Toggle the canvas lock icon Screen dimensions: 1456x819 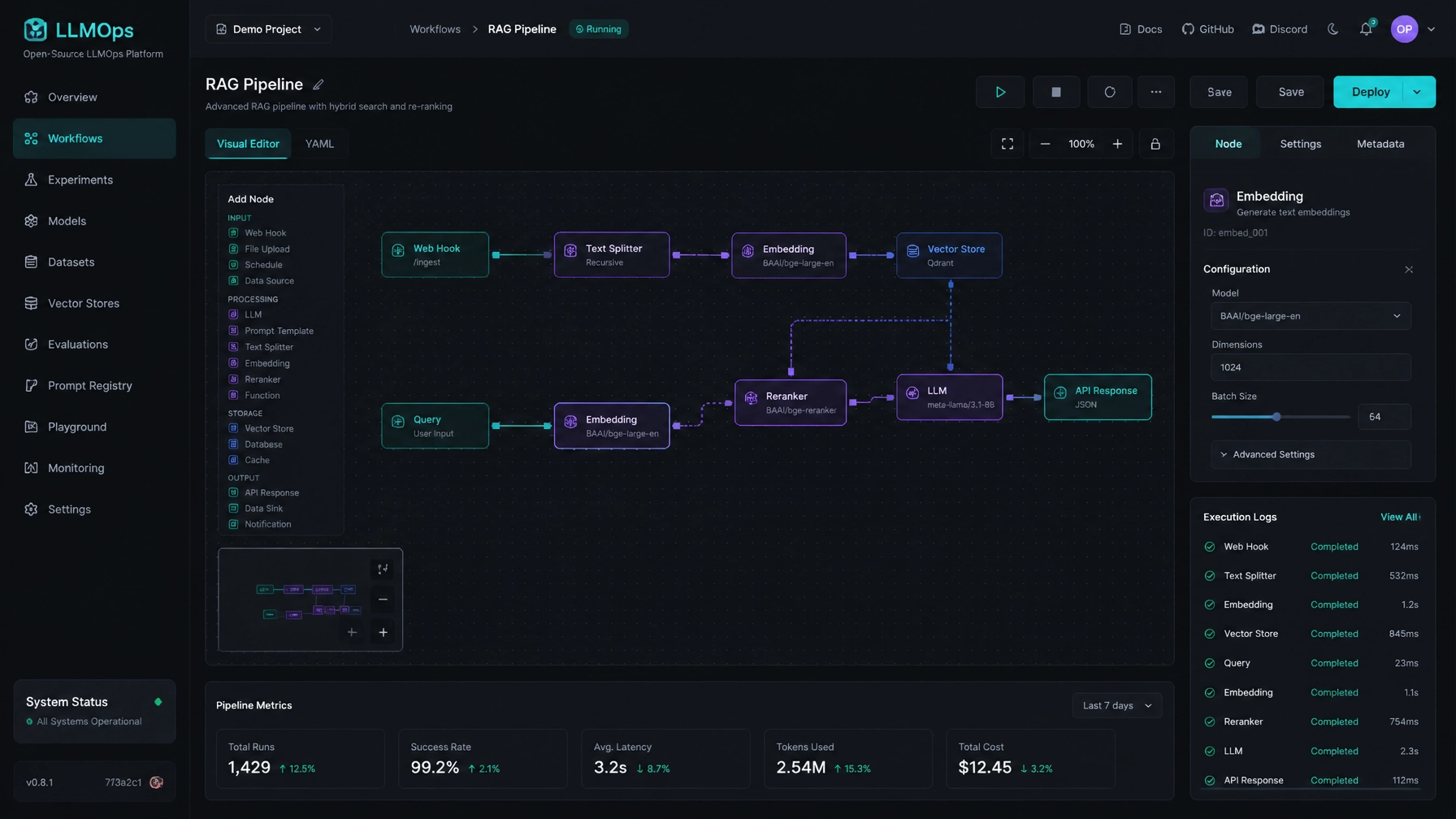click(1155, 144)
